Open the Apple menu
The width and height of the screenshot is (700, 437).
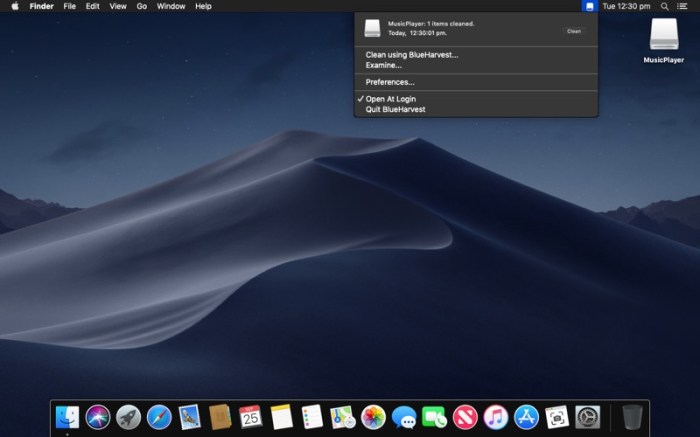(x=15, y=6)
